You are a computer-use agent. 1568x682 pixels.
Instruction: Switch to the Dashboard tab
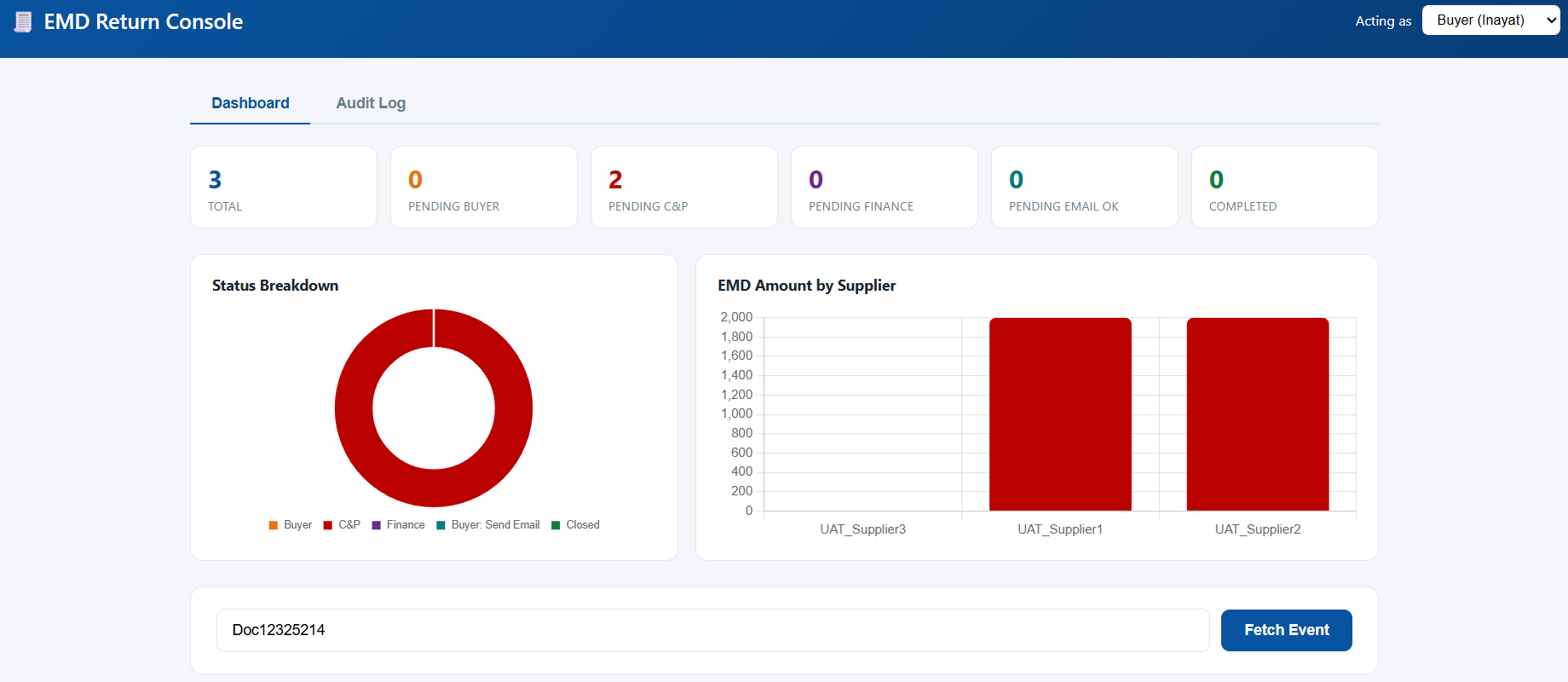click(x=251, y=103)
